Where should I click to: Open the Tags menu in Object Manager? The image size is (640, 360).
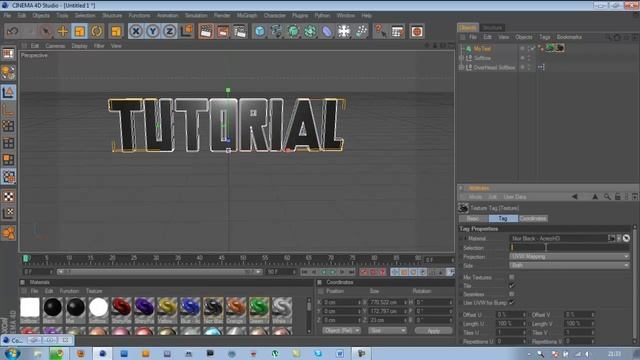[x=544, y=37]
